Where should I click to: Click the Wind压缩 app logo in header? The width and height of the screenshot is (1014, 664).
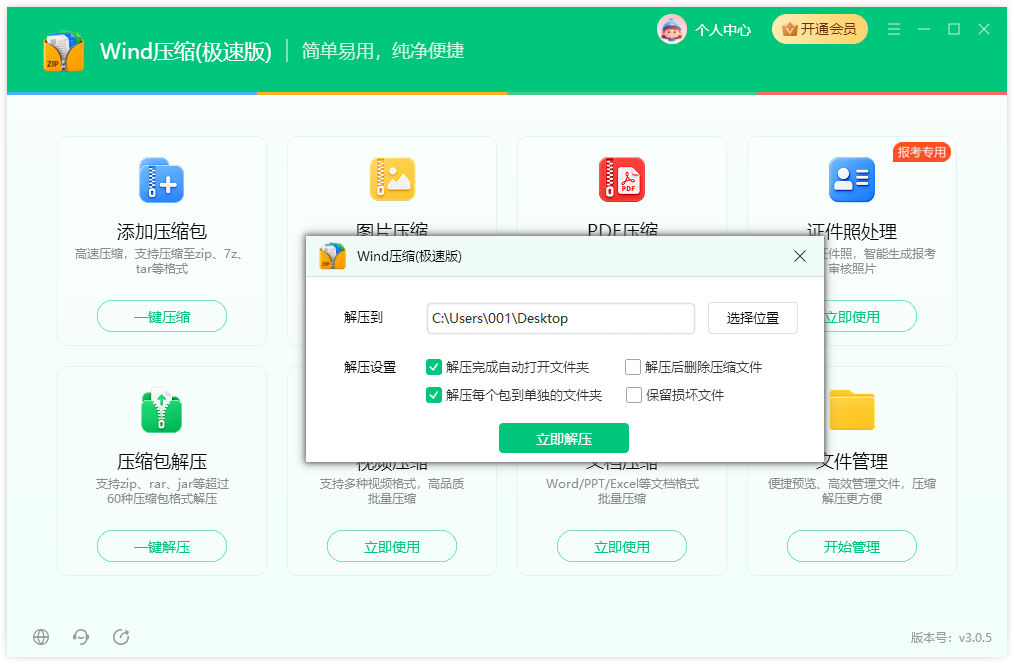63,51
